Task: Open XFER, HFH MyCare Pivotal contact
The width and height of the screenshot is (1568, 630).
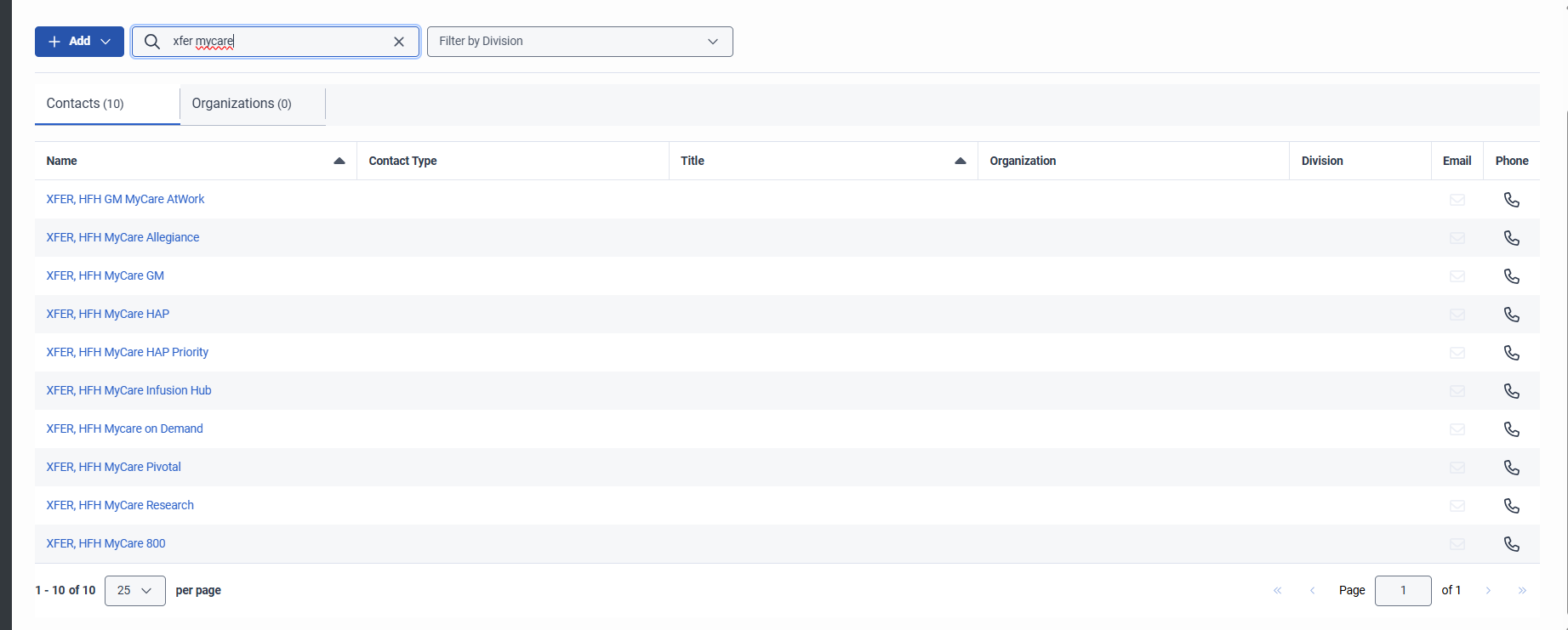Action: (113, 467)
